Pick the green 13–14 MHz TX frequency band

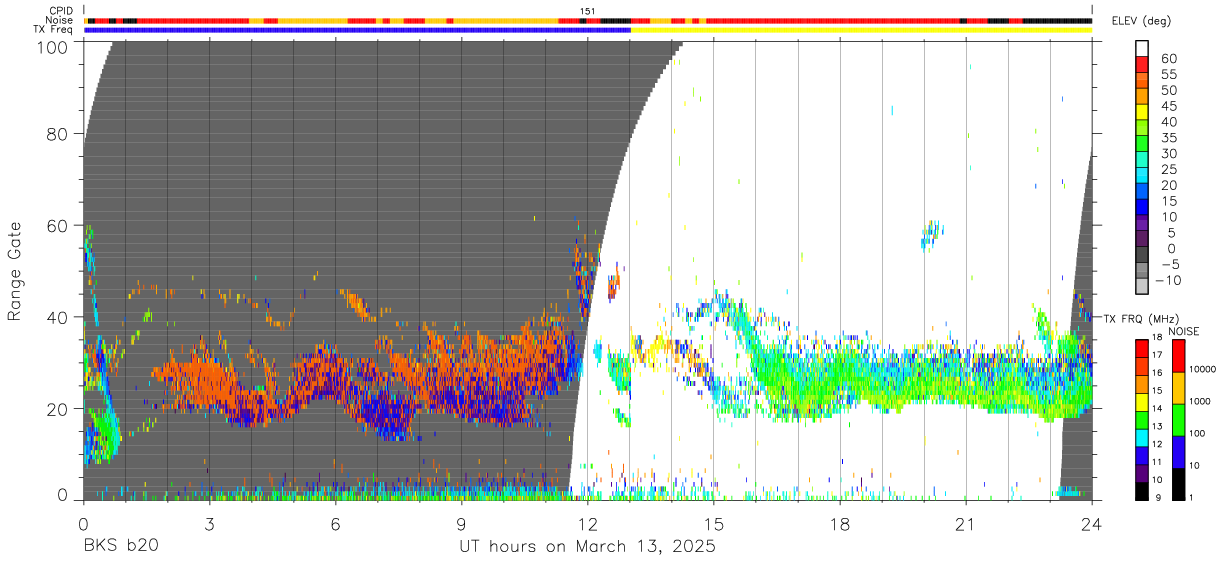point(1142,420)
